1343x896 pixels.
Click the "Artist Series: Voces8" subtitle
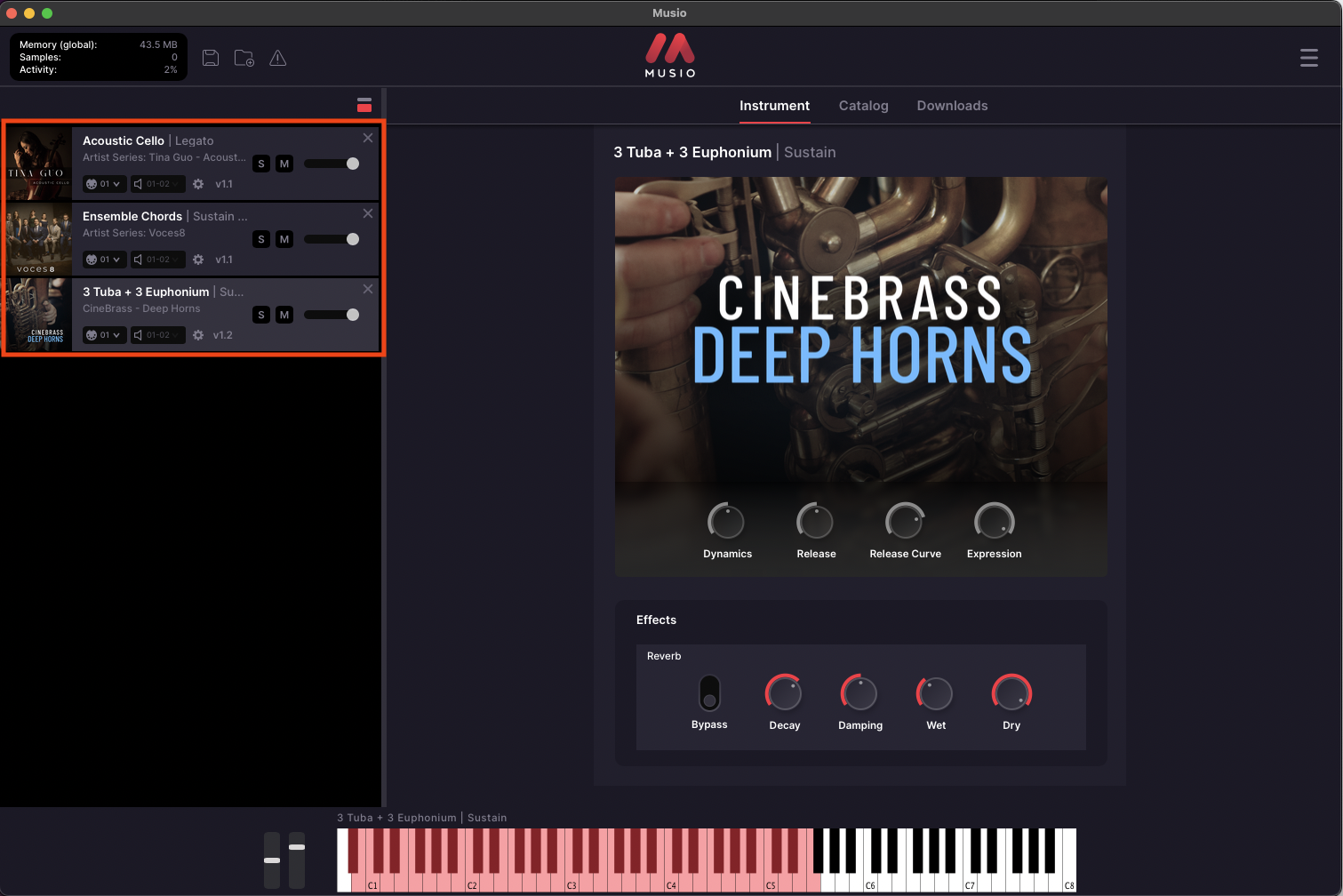tap(134, 233)
